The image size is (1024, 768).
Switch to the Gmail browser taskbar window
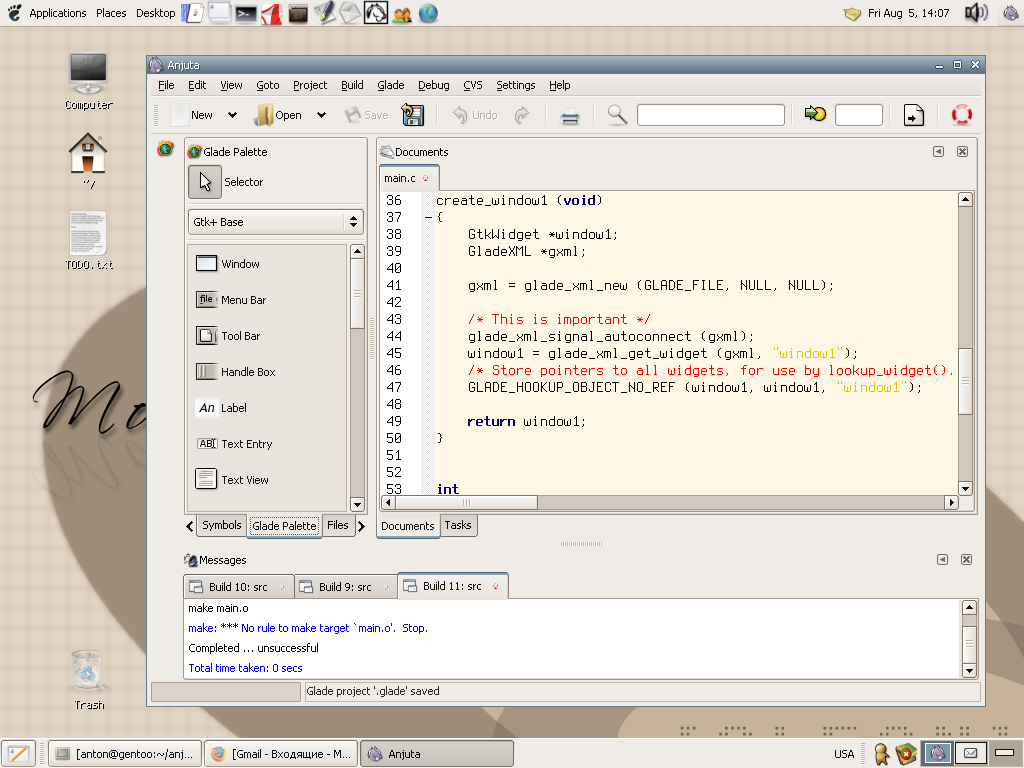281,754
